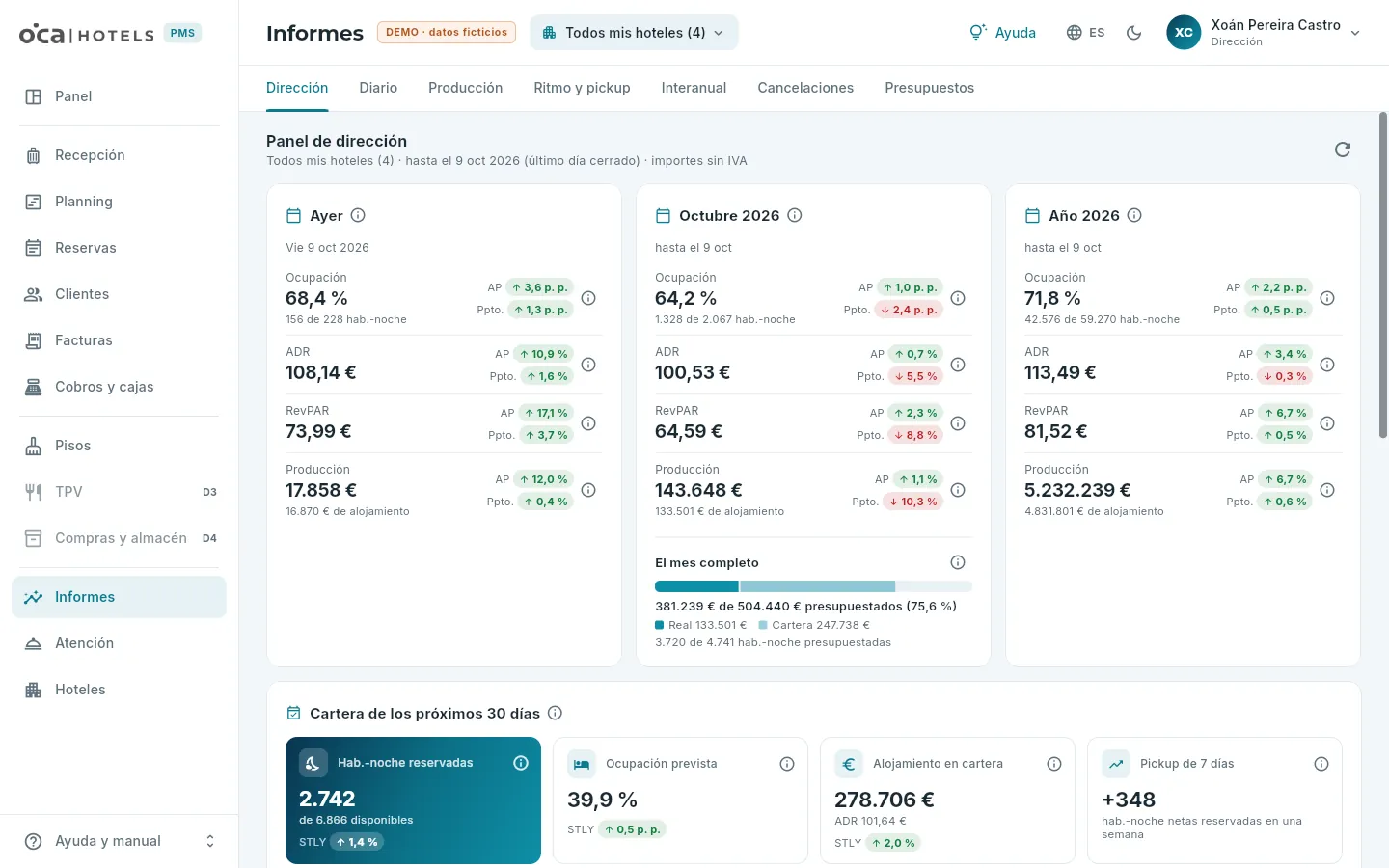Select the Interanual tab

coord(694,88)
